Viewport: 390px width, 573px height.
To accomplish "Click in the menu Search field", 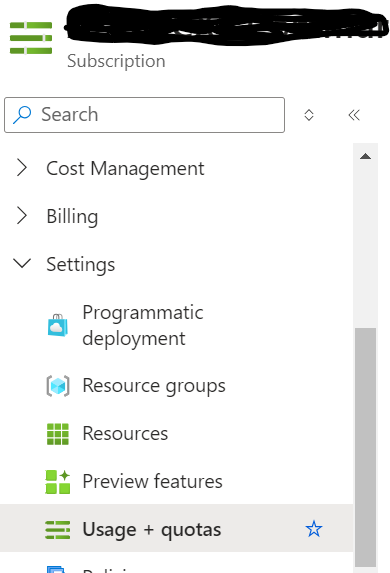I will (x=144, y=115).
